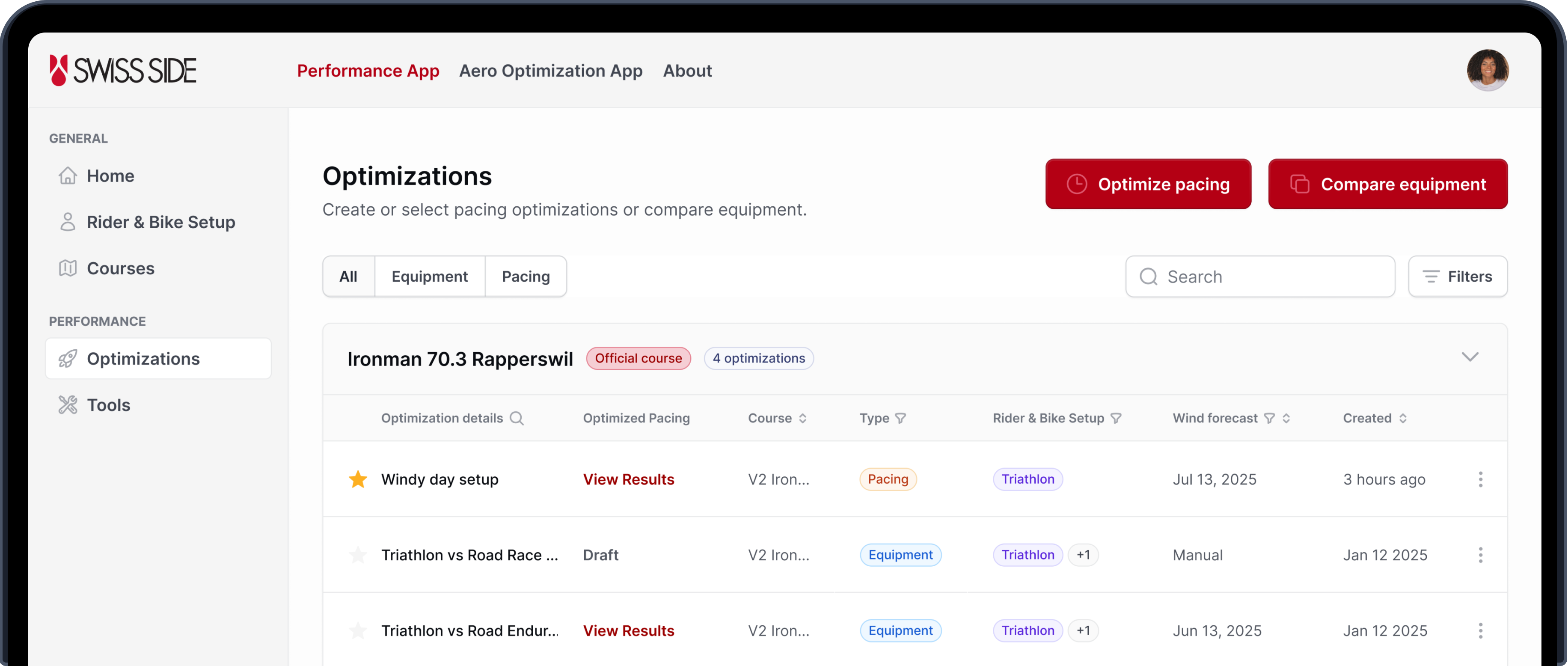Show All optimizations tab
The image size is (1568, 666).
pyautogui.click(x=349, y=277)
